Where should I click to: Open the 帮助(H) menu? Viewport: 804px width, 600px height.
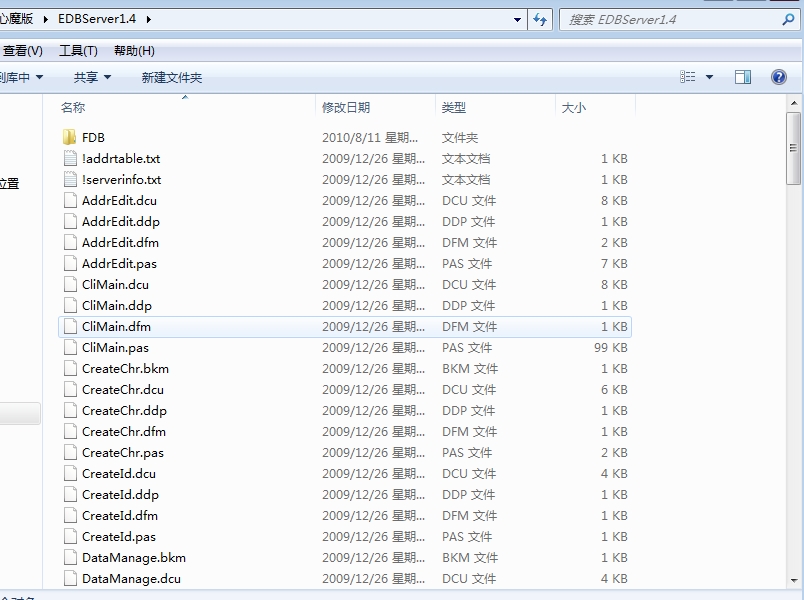134,51
